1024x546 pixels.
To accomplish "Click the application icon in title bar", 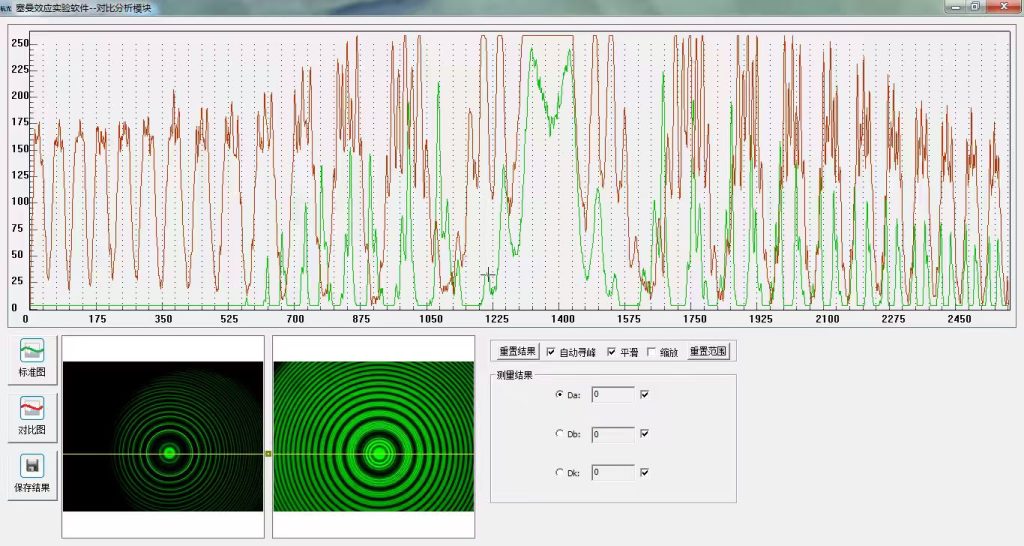I will (x=6, y=7).
